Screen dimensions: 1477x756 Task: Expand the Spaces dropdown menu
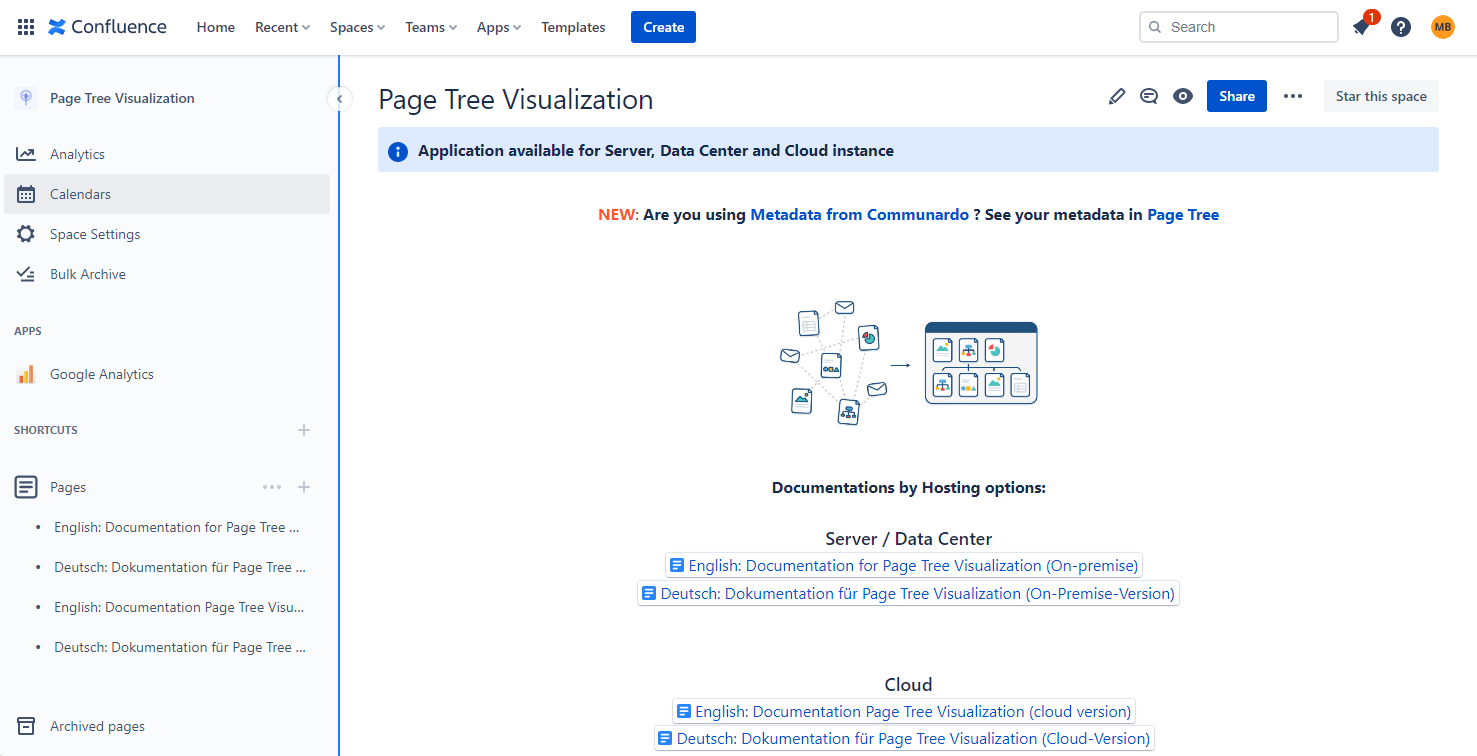point(357,27)
